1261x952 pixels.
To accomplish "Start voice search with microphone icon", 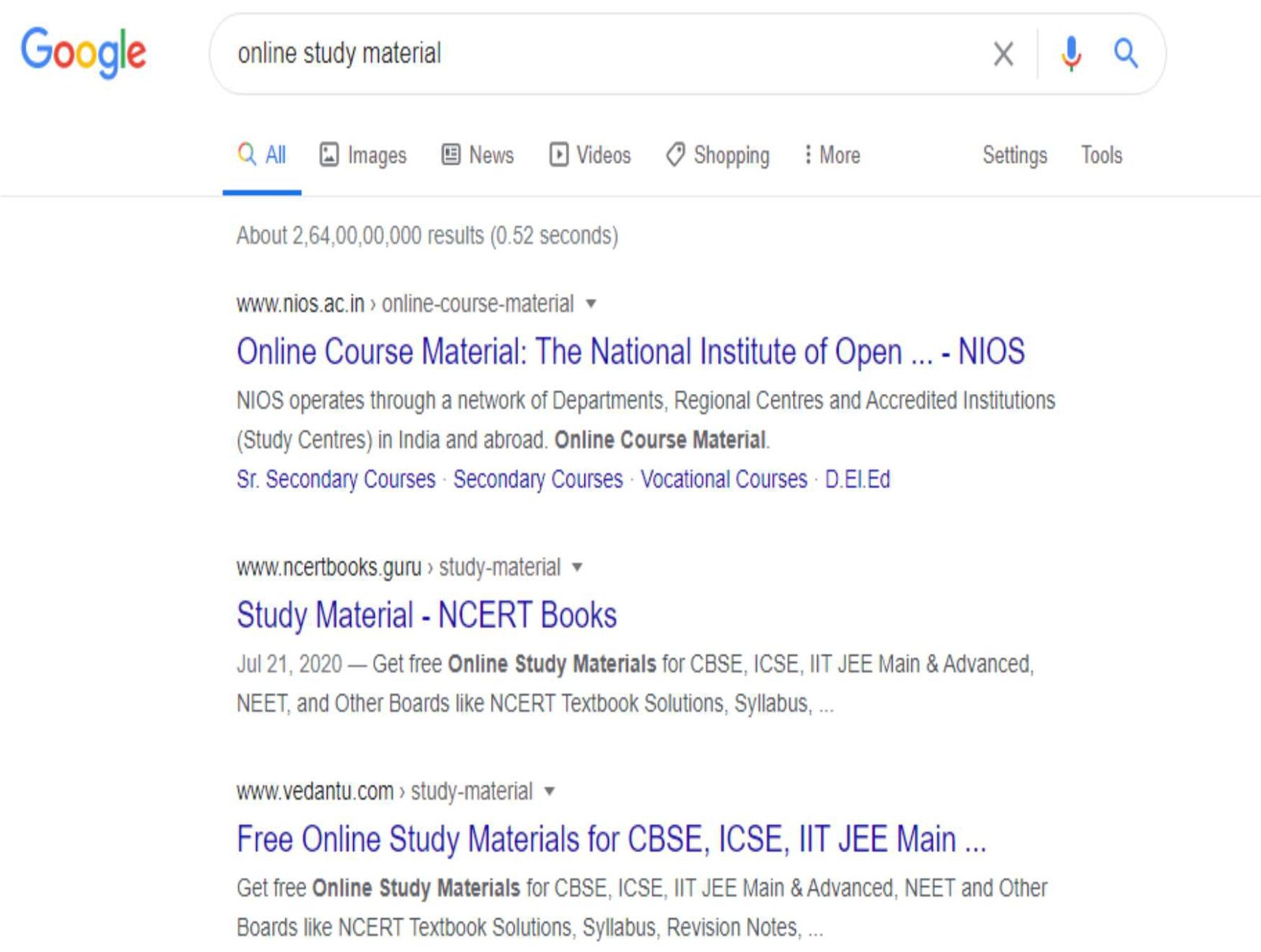I will [1071, 54].
